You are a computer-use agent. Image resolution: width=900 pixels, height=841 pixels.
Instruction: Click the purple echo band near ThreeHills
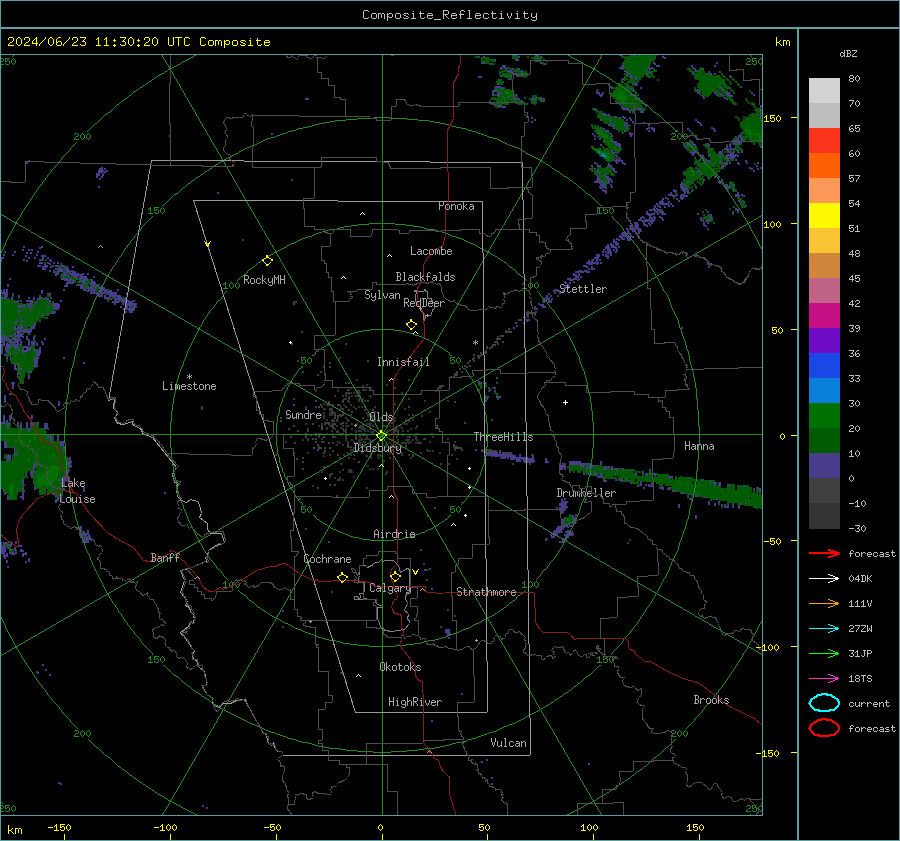tap(510, 457)
